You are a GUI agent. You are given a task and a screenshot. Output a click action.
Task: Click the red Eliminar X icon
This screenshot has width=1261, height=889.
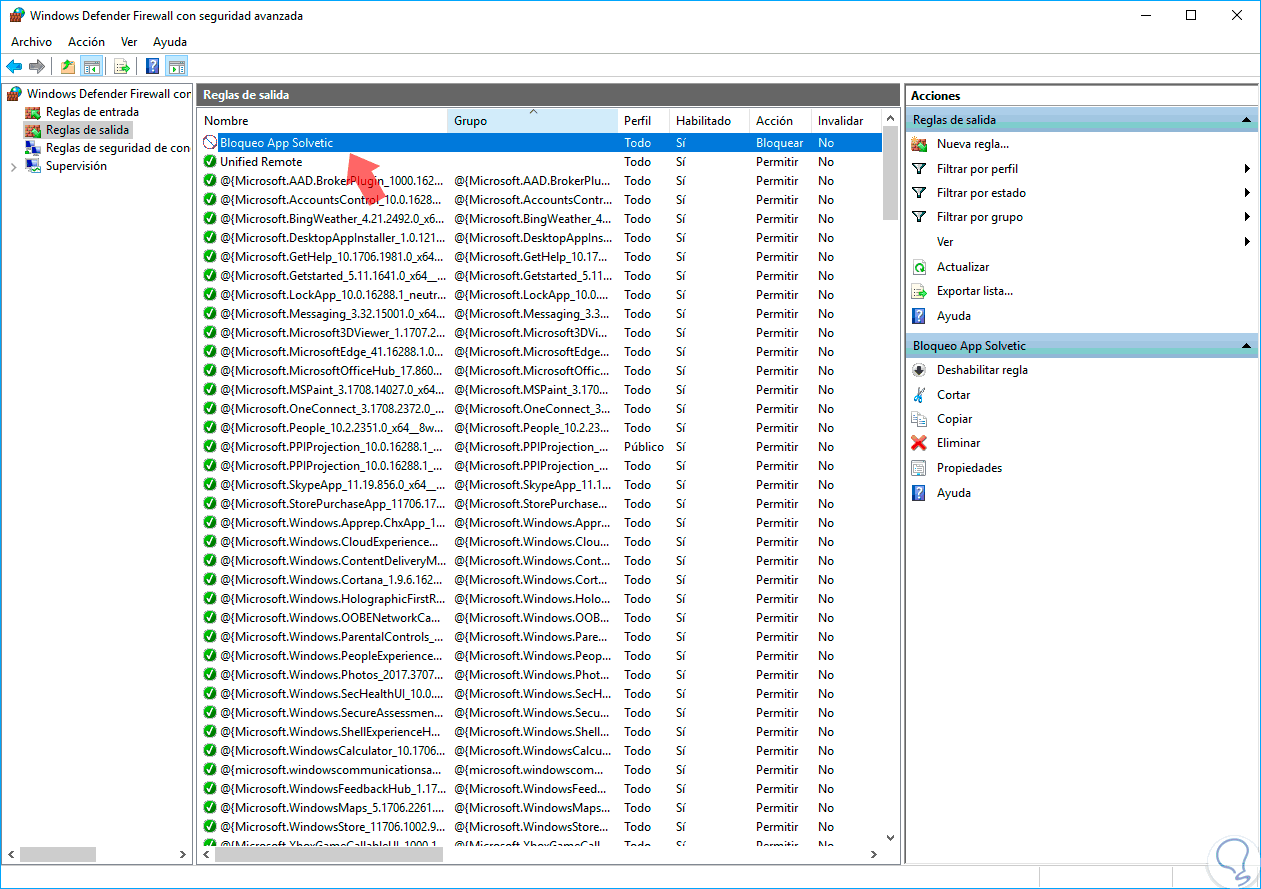[x=919, y=443]
